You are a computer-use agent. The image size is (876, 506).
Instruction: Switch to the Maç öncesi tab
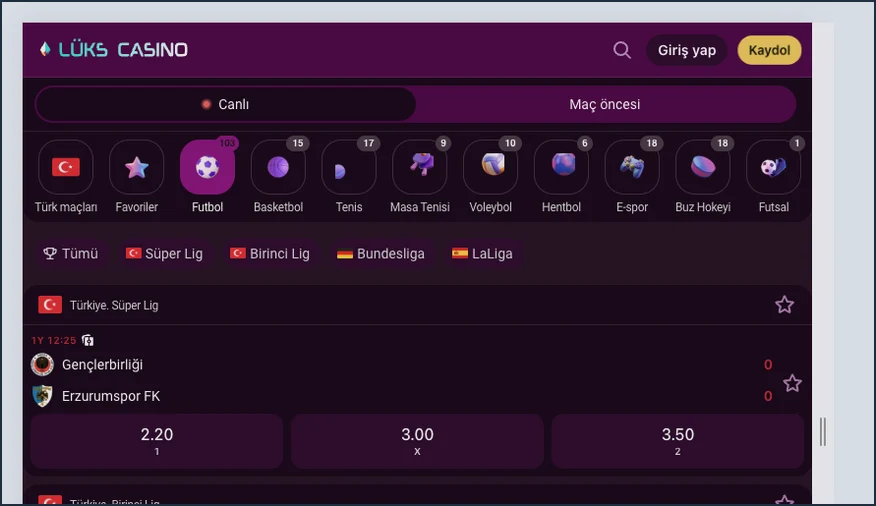coord(605,104)
